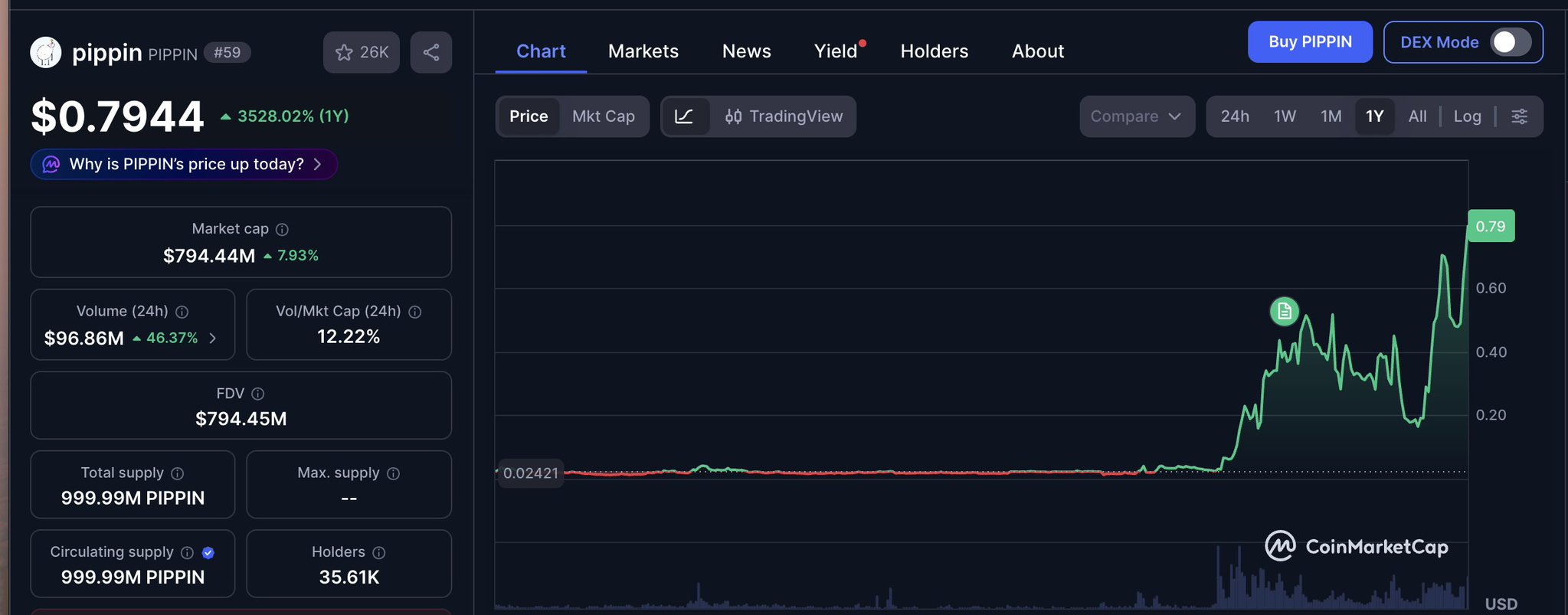Show Max. supply info icon
This screenshot has width=1568, height=615.
pos(394,473)
